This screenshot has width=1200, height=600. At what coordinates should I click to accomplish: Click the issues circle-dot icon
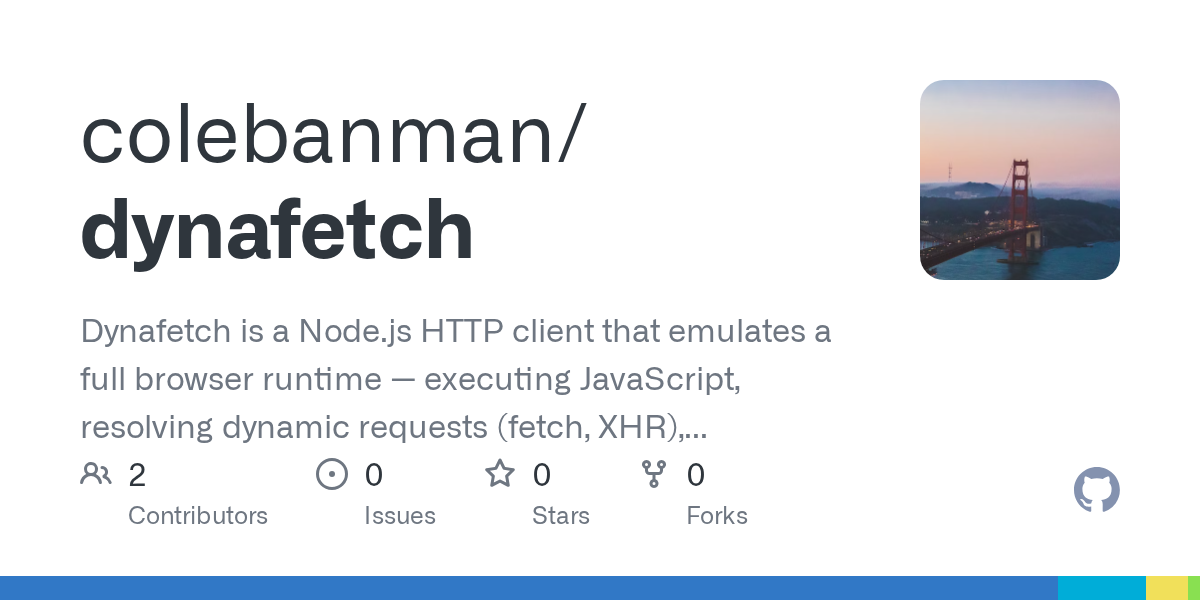pyautogui.click(x=332, y=474)
